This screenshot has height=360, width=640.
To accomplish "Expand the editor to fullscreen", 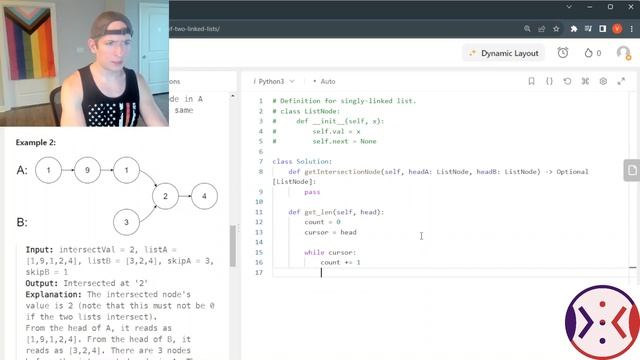I will (x=621, y=81).
